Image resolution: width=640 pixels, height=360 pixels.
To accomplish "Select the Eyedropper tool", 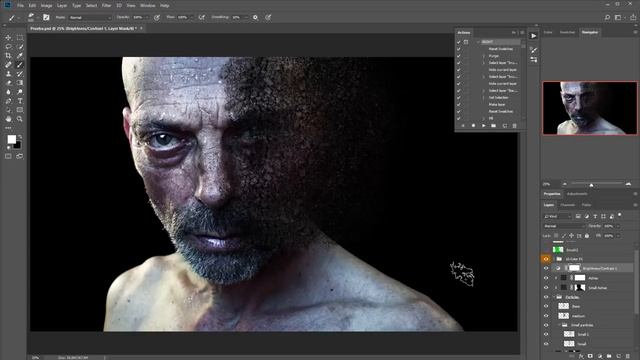I will (20, 56).
